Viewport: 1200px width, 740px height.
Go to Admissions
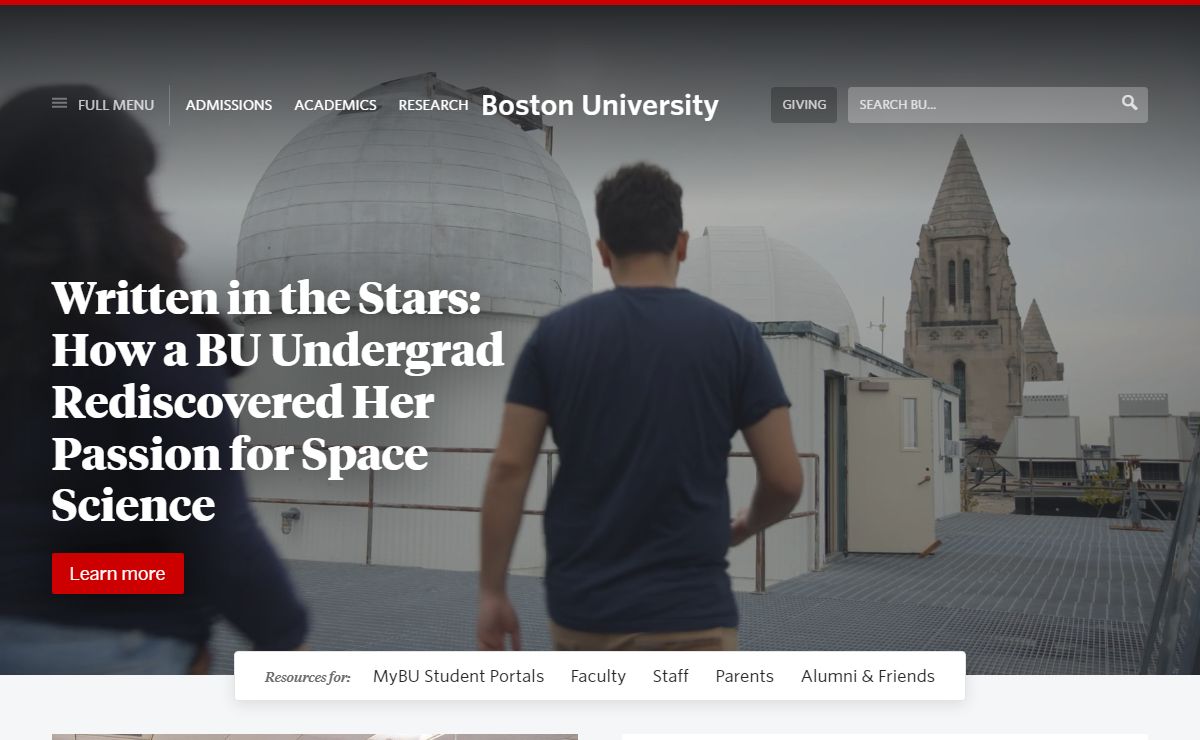229,105
